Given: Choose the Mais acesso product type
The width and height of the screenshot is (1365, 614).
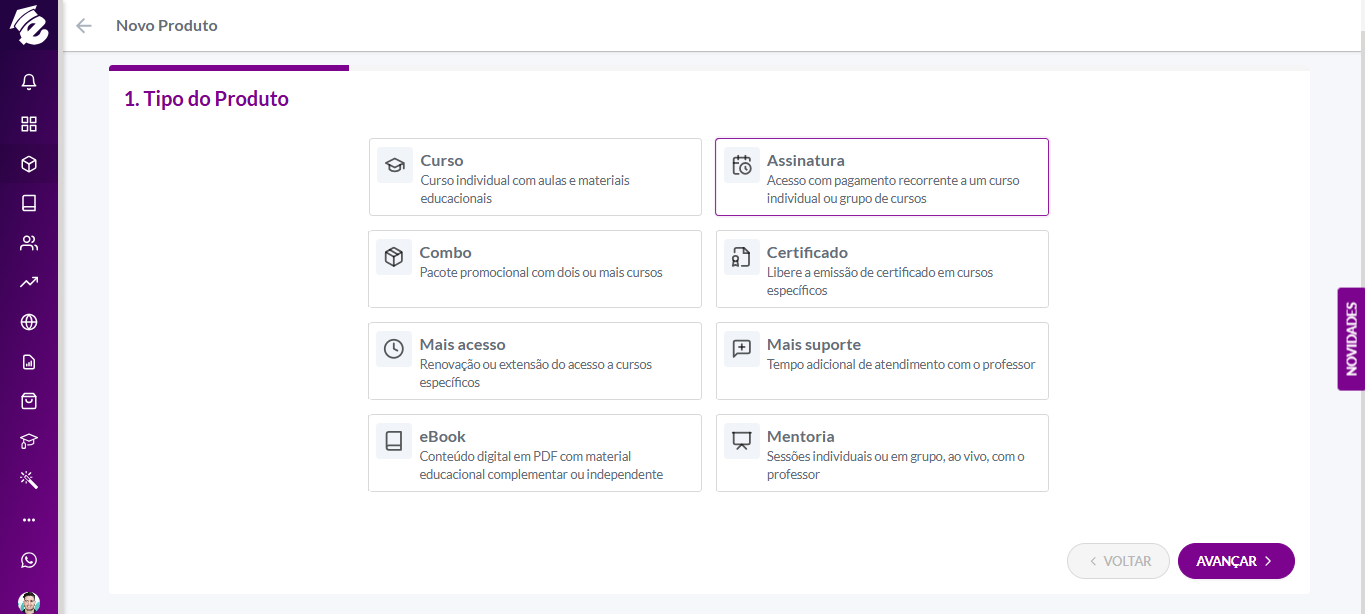Looking at the screenshot, I should (x=535, y=361).
